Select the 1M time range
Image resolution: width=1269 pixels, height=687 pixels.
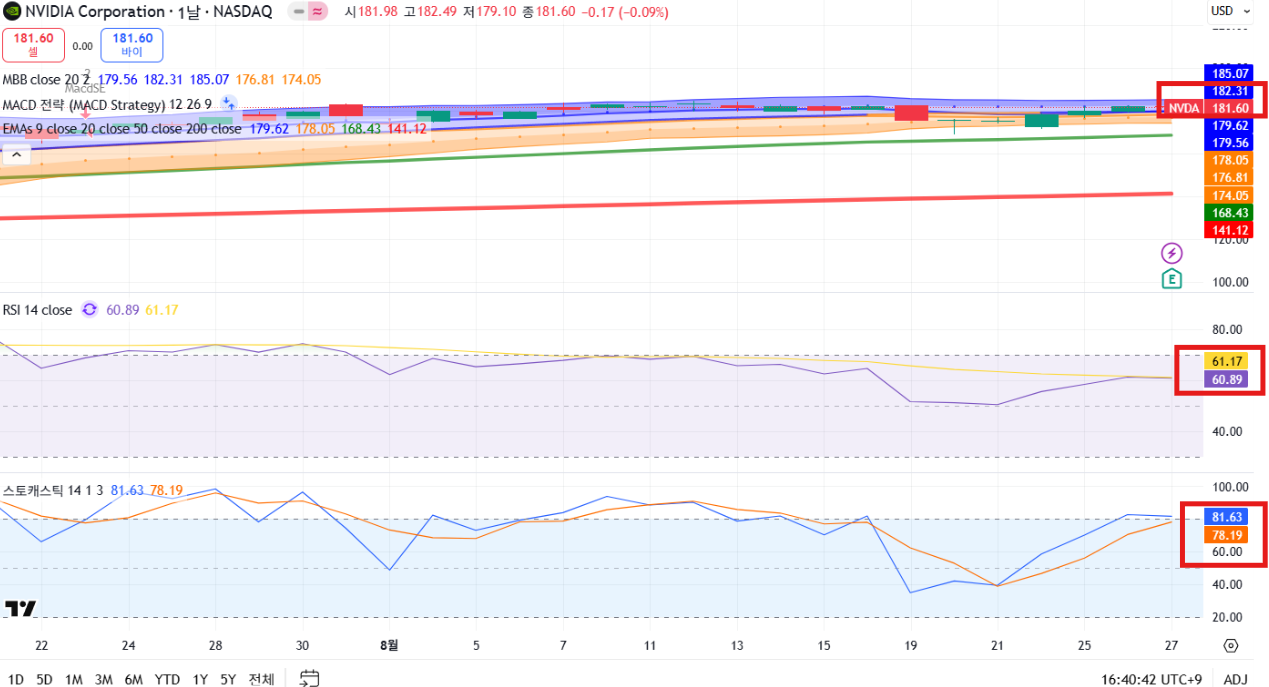(74, 679)
